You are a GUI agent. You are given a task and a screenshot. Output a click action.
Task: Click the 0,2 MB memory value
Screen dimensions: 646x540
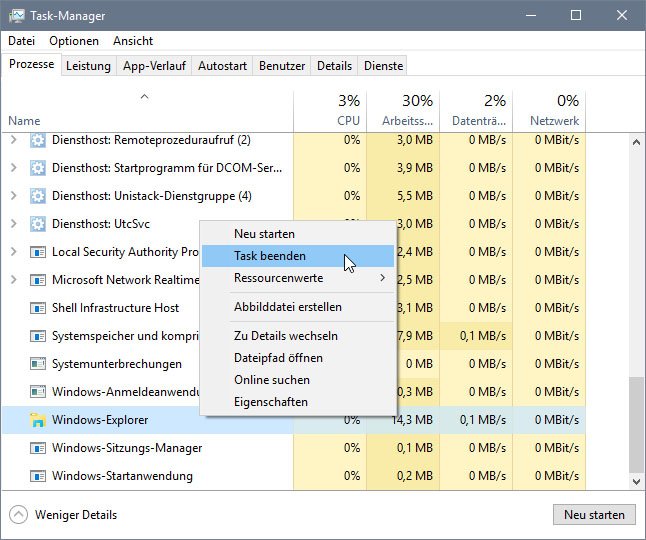click(415, 476)
